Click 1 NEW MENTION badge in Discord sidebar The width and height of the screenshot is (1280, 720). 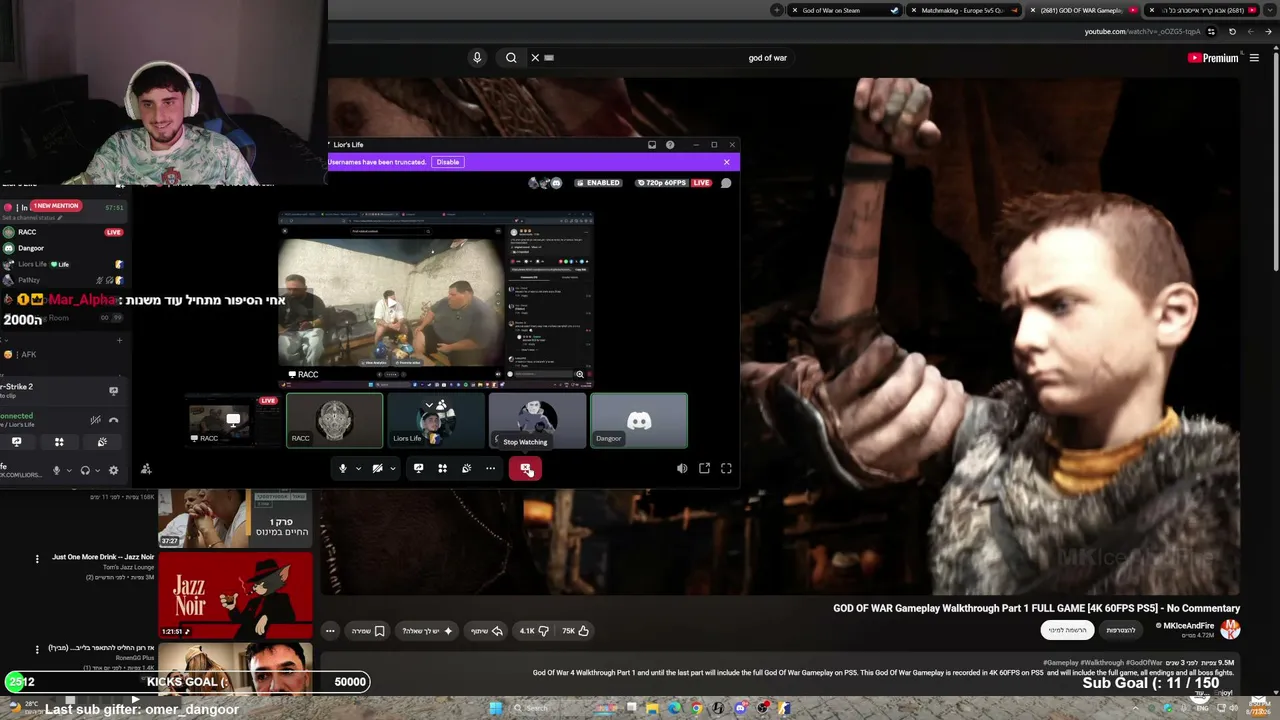(x=55, y=206)
